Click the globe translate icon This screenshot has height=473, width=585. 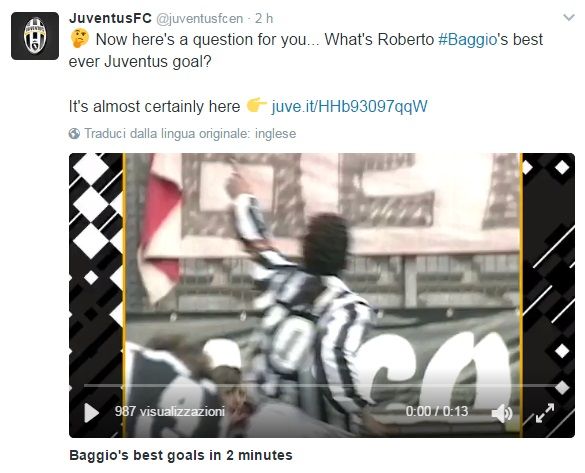74,134
